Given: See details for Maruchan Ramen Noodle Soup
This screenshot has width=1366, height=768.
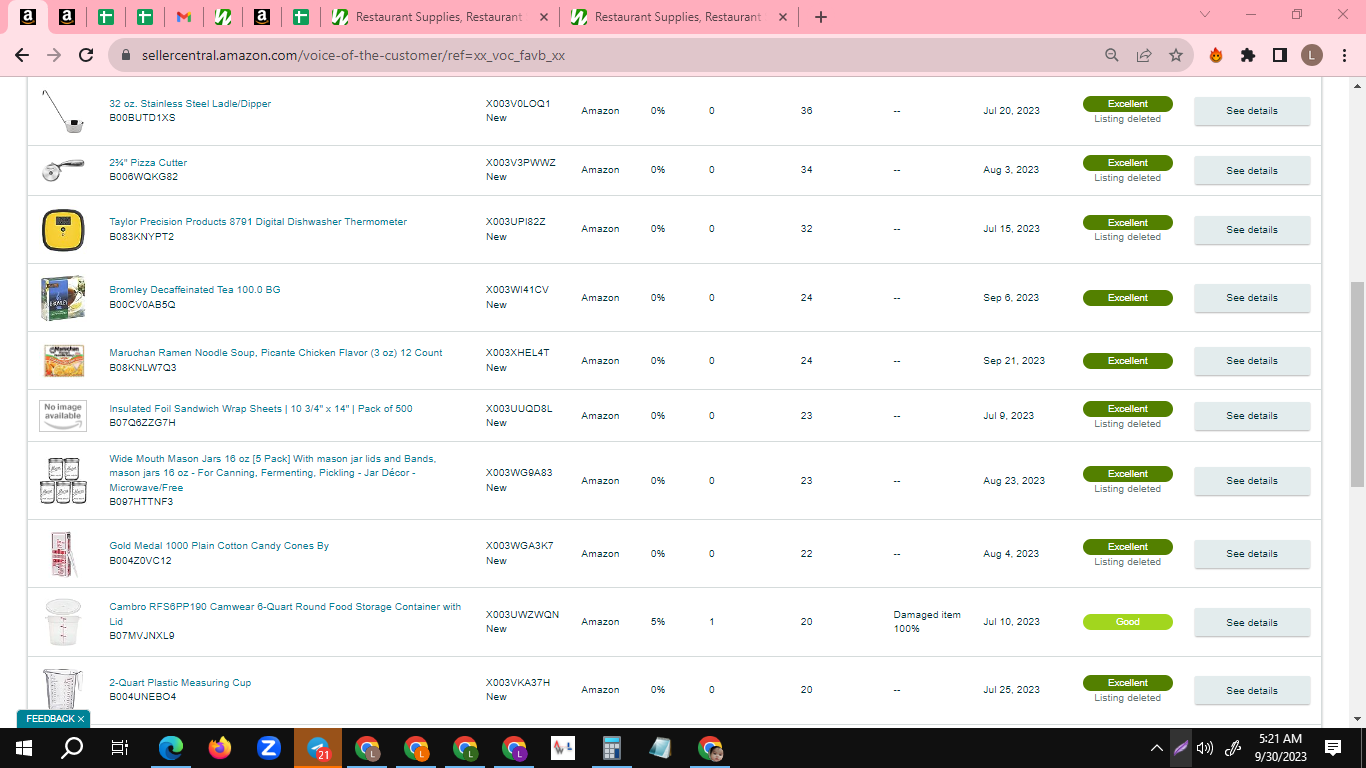Looking at the screenshot, I should click(1252, 361).
